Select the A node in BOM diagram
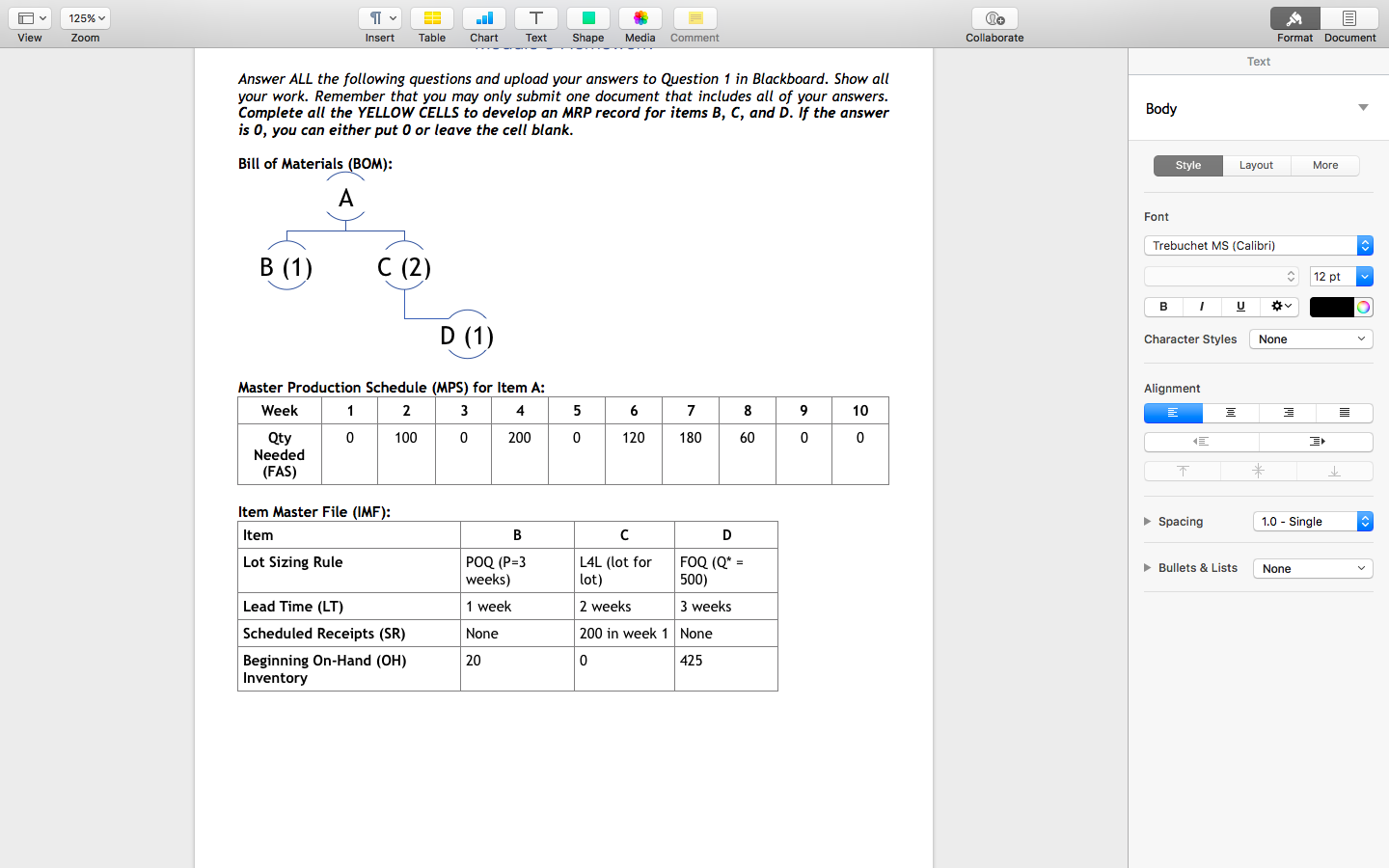1389x868 pixels. (346, 198)
